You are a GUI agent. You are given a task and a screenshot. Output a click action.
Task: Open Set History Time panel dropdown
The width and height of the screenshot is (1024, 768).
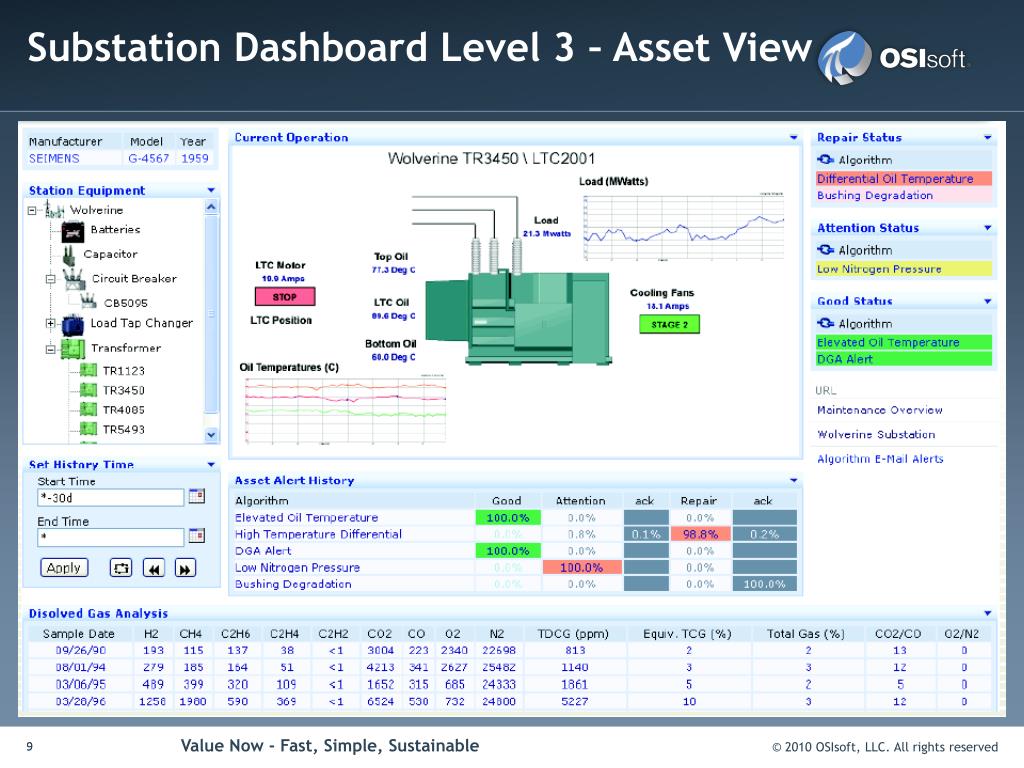point(211,464)
